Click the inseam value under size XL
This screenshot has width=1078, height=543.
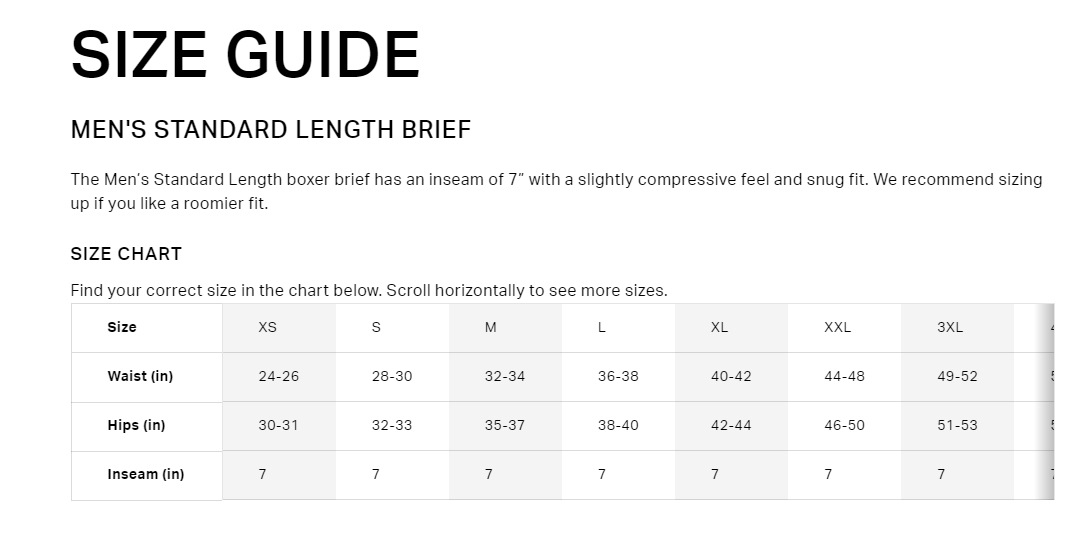(715, 475)
